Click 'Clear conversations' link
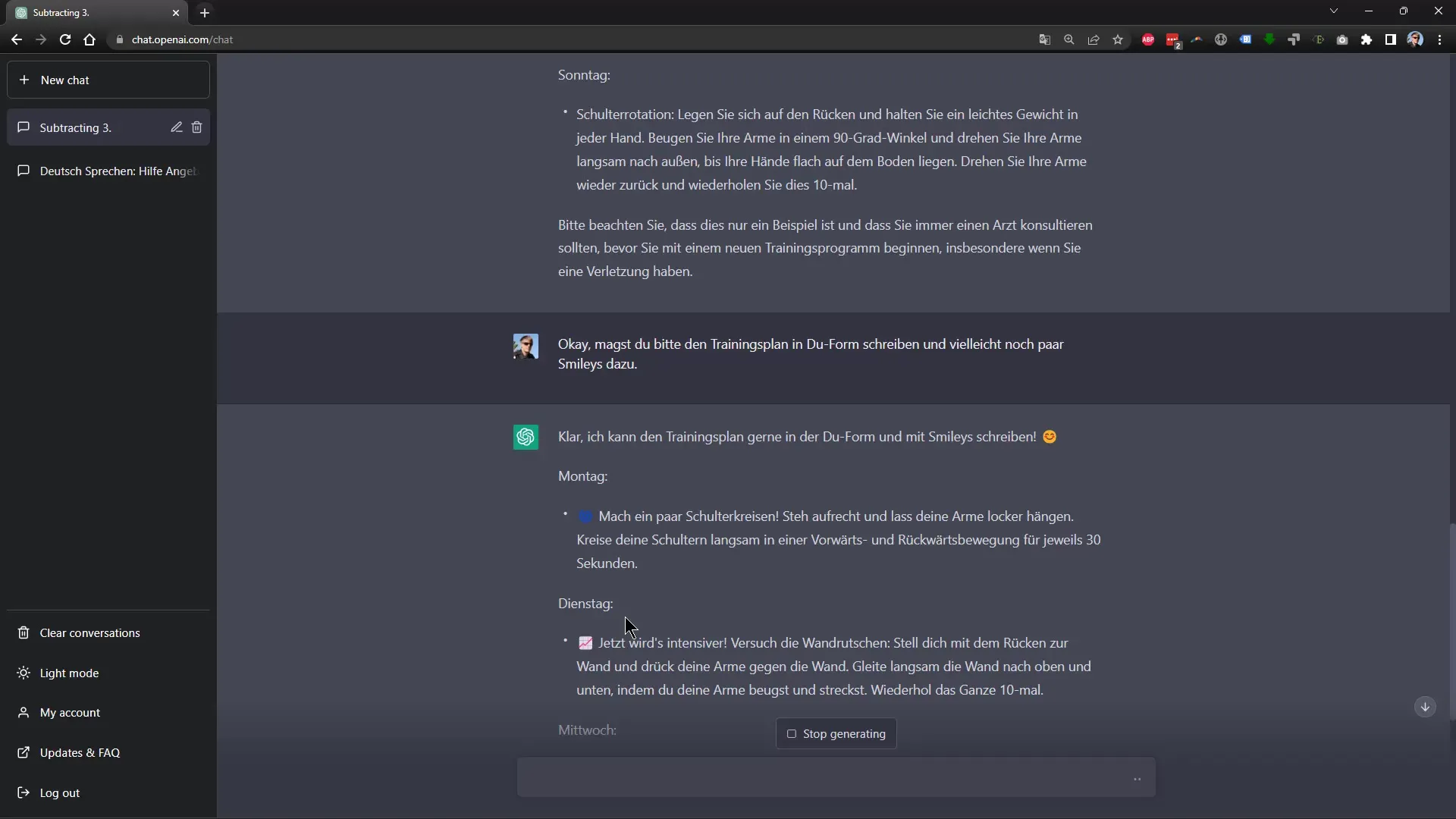 (x=89, y=632)
